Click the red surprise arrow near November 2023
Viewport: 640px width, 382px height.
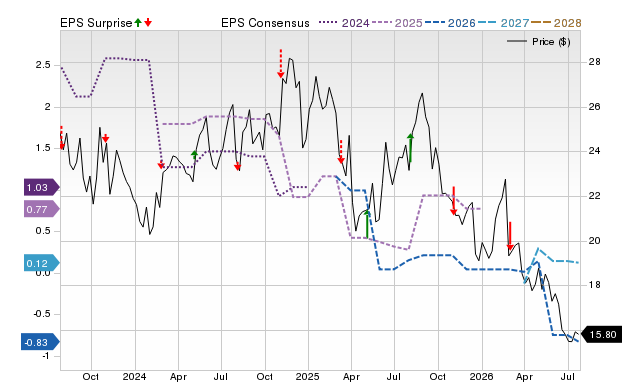click(105, 138)
